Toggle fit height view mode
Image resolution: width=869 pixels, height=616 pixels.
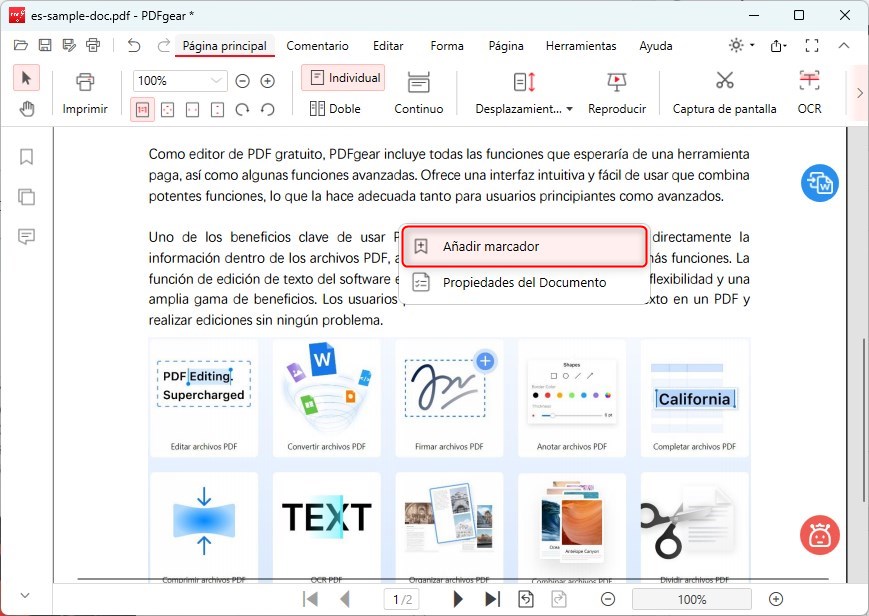tap(217, 110)
